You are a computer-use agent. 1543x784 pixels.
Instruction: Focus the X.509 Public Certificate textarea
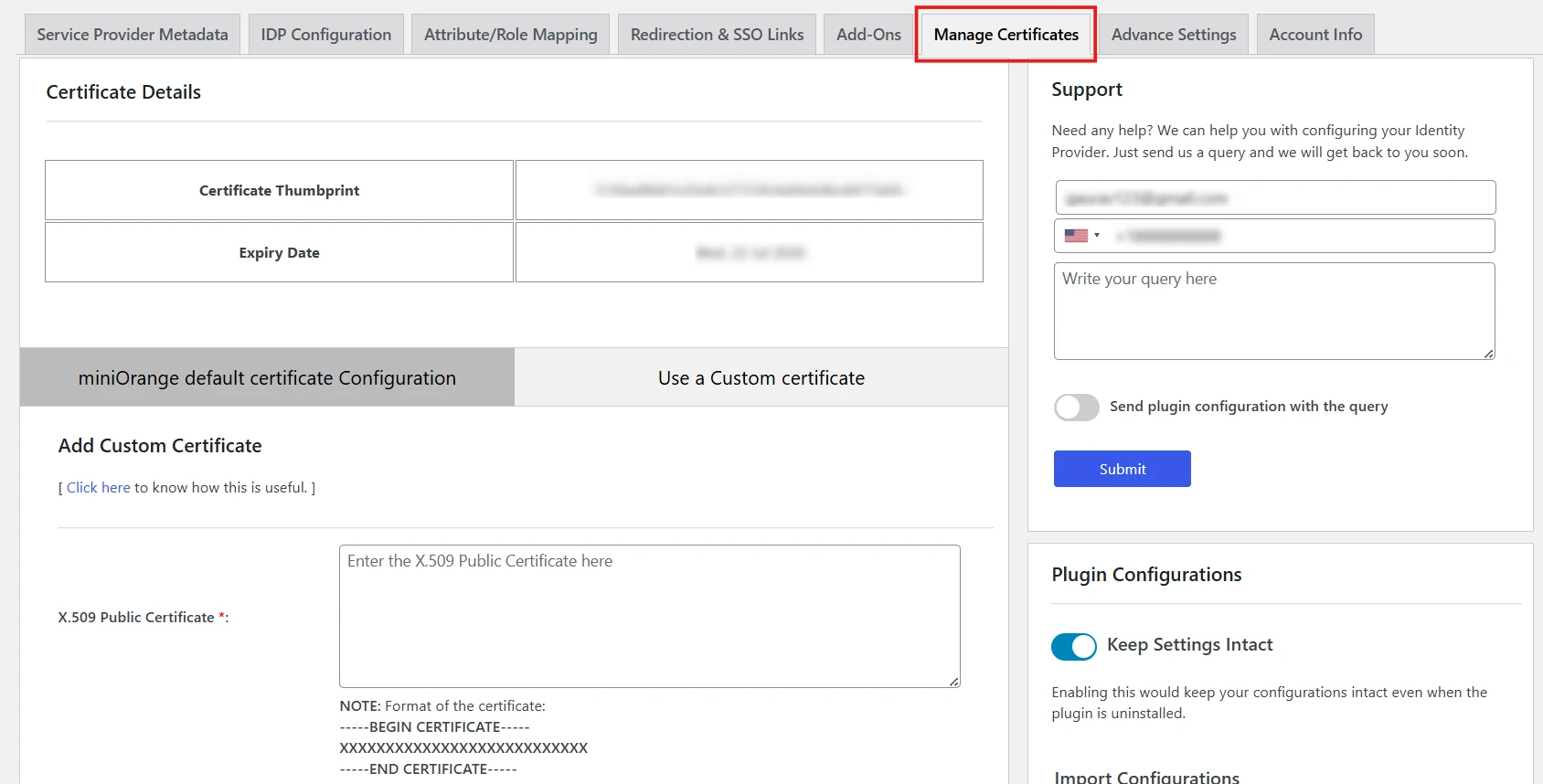650,617
